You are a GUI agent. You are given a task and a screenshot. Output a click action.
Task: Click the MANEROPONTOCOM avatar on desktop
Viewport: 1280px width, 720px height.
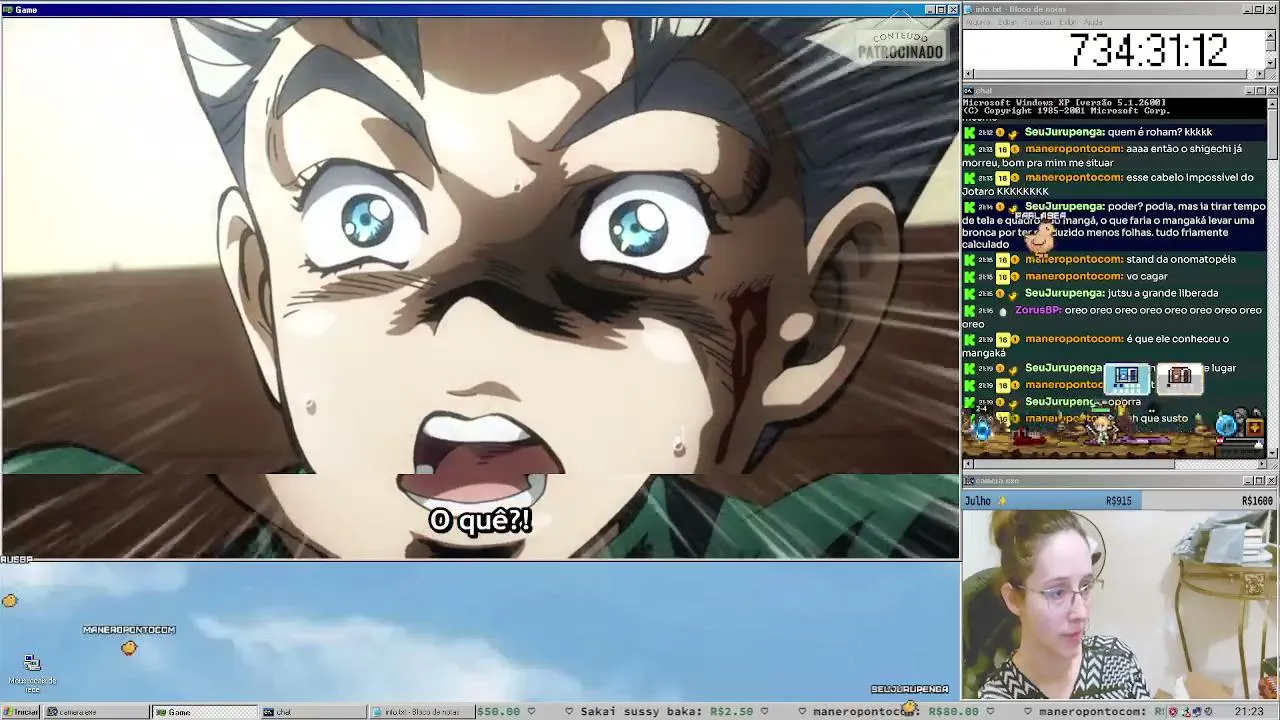129,649
